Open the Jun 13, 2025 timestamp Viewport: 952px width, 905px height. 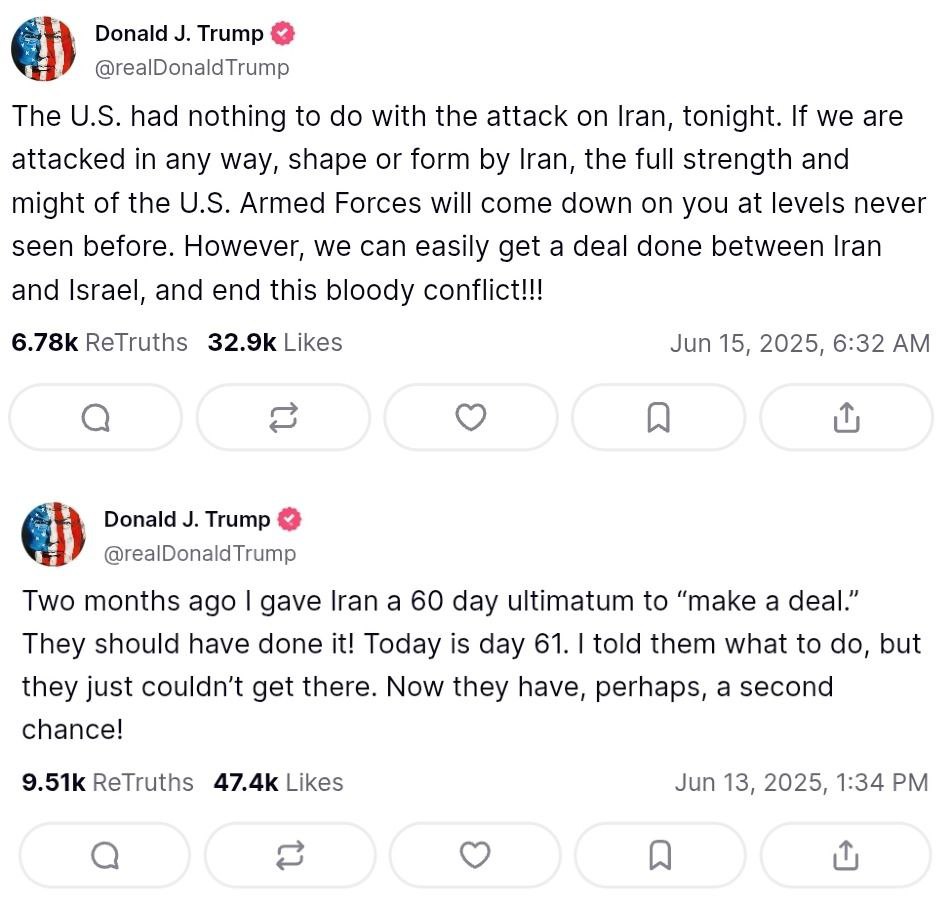pyautogui.click(x=801, y=782)
